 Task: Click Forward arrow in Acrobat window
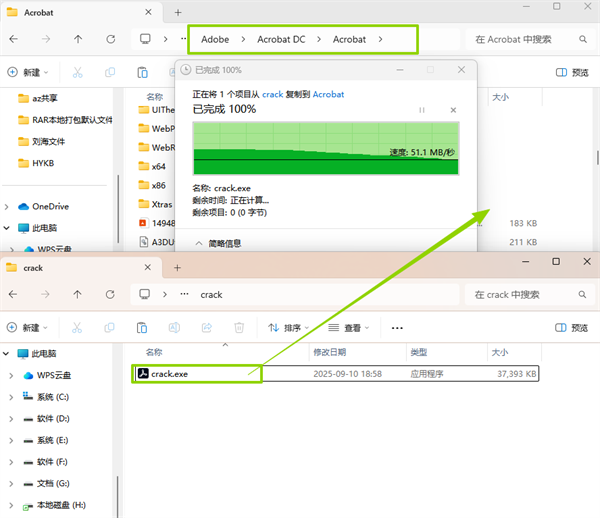click(46, 39)
